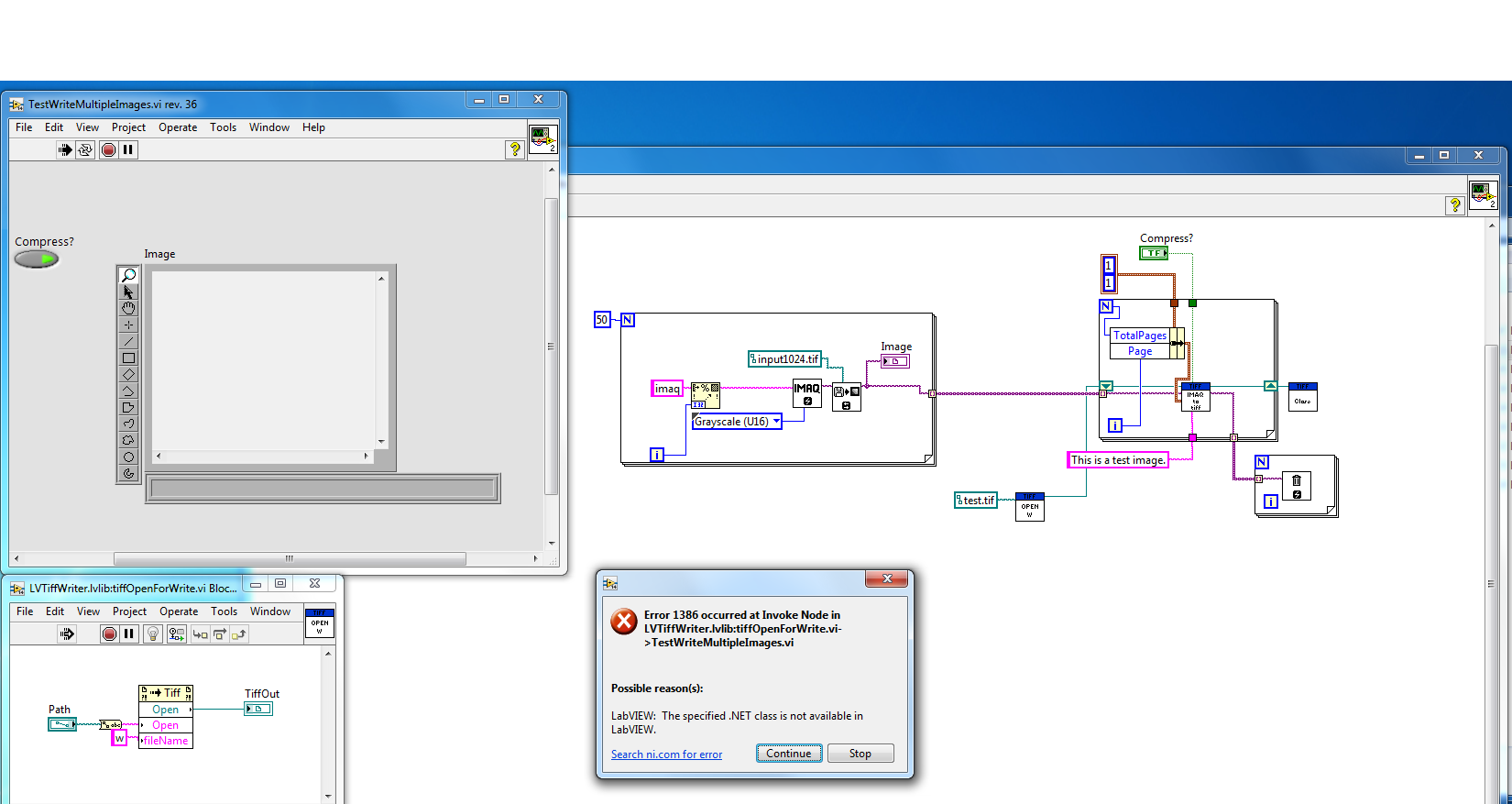This screenshot has width=1512, height=804.
Task: Click IMAQ Create VI node on diagram
Action: [x=807, y=393]
